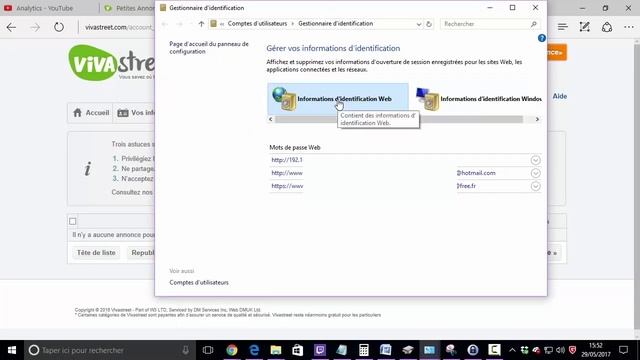The width and height of the screenshot is (640, 360).
Task: Open help in Gestionnaire d'identification
Action: coord(542,38)
